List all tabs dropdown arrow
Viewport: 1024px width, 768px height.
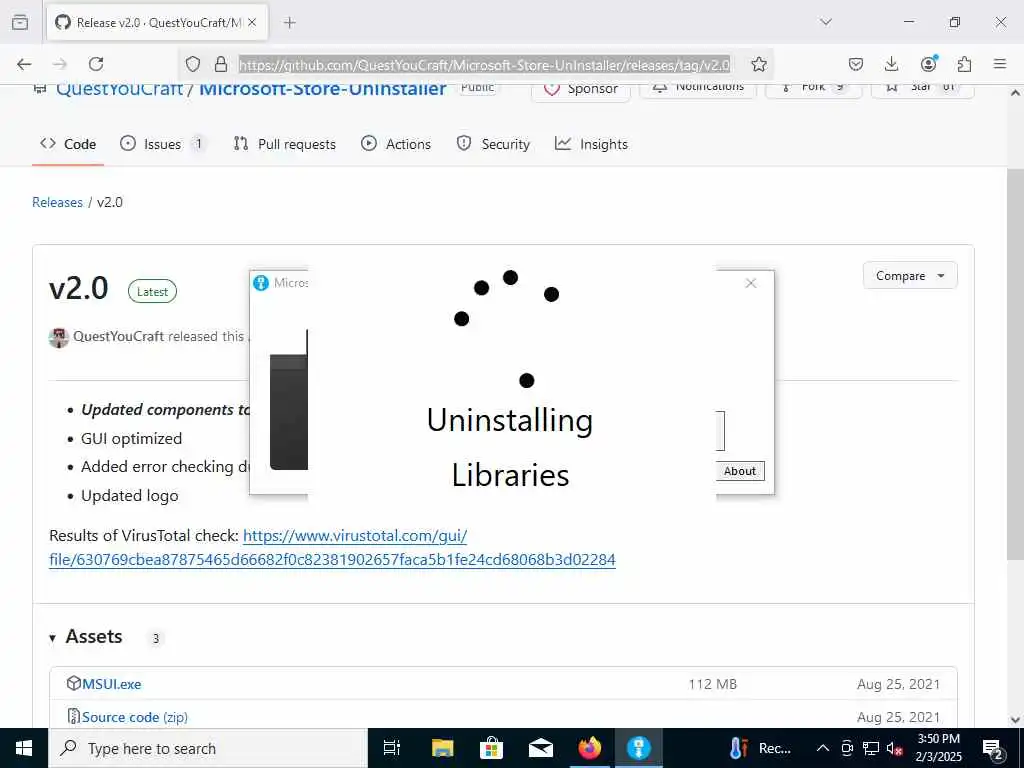click(826, 22)
